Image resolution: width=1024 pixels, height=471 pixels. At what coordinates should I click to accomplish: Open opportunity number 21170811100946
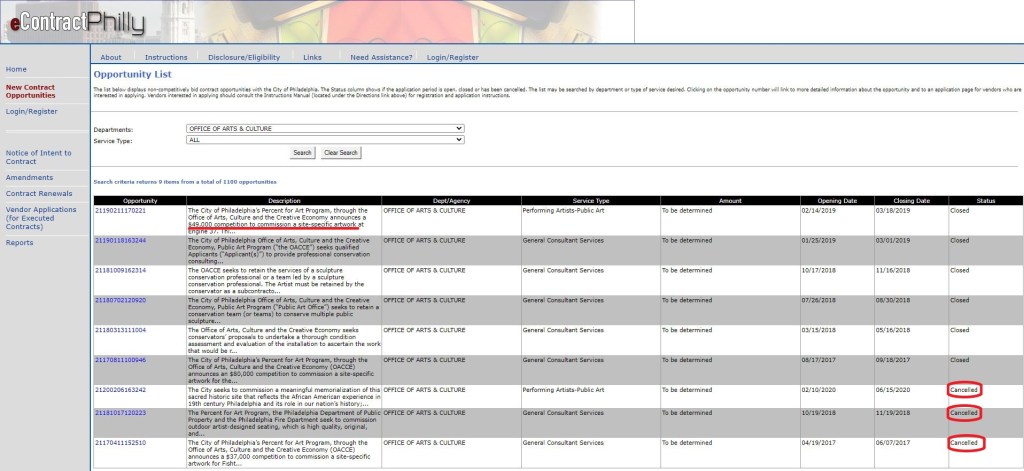[x=120, y=359]
